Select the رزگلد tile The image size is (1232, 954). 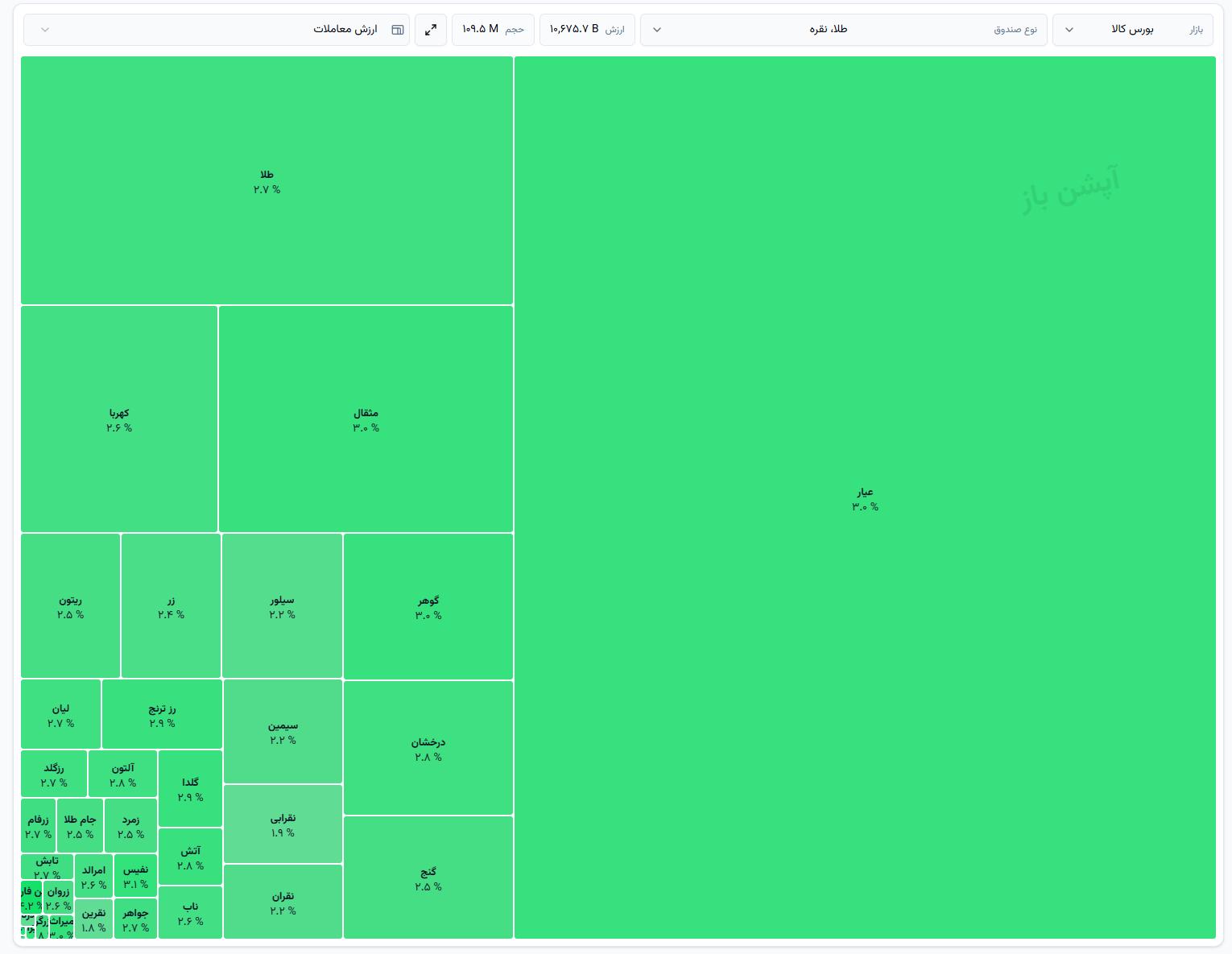click(54, 774)
